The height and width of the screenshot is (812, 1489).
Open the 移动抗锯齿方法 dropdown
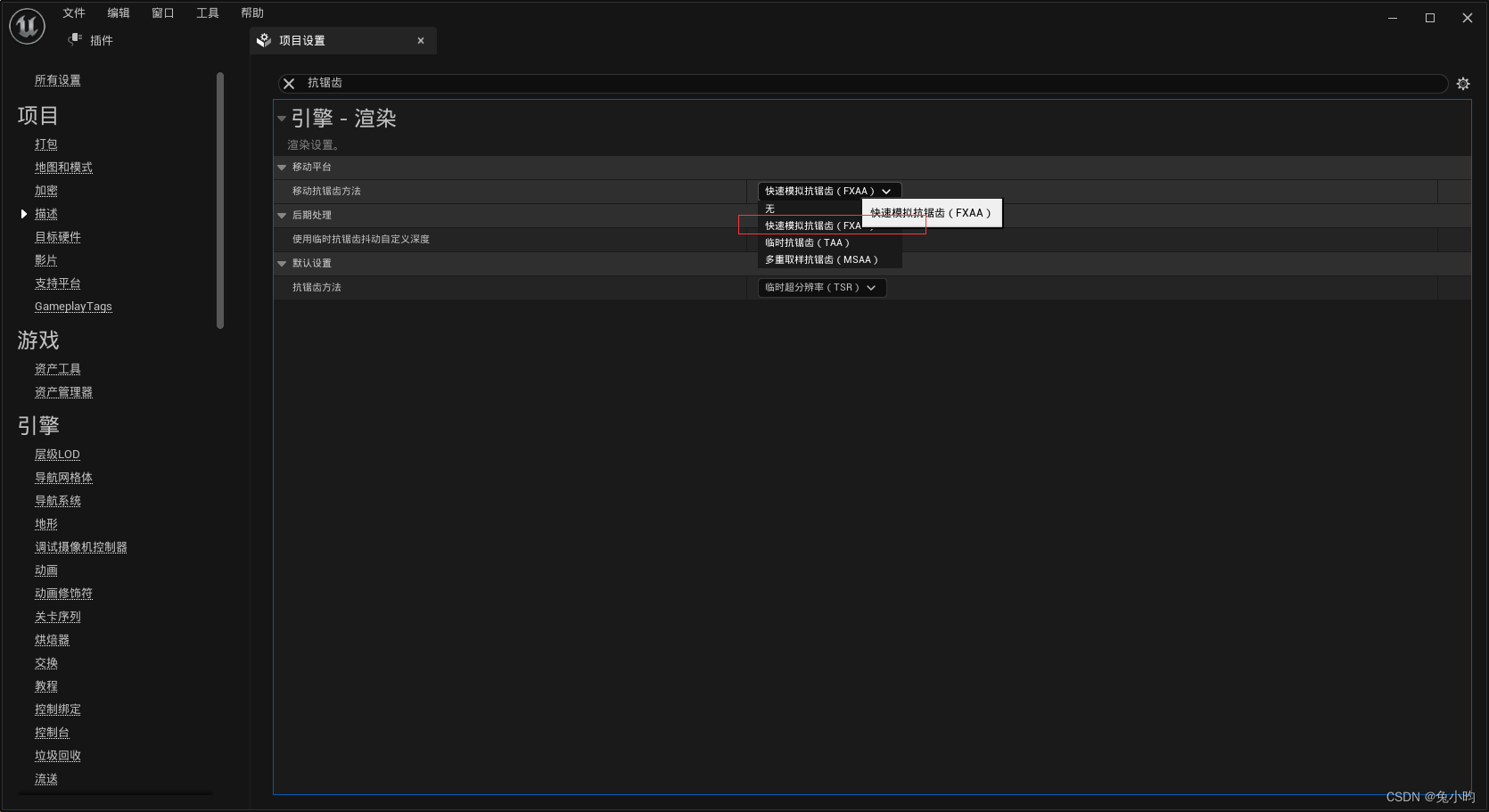[x=829, y=191]
